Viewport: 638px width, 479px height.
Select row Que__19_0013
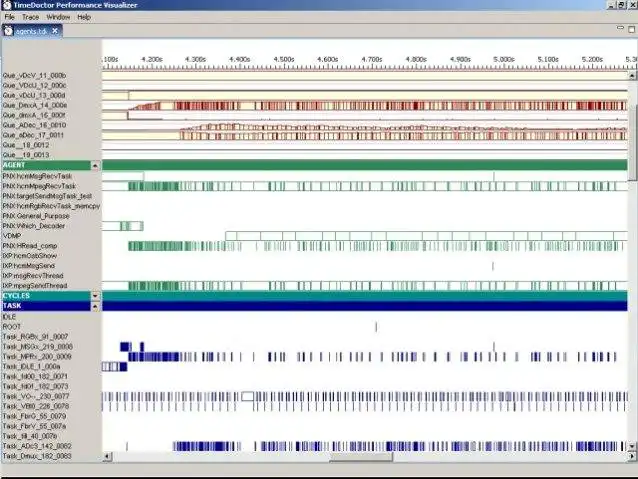click(x=26, y=155)
